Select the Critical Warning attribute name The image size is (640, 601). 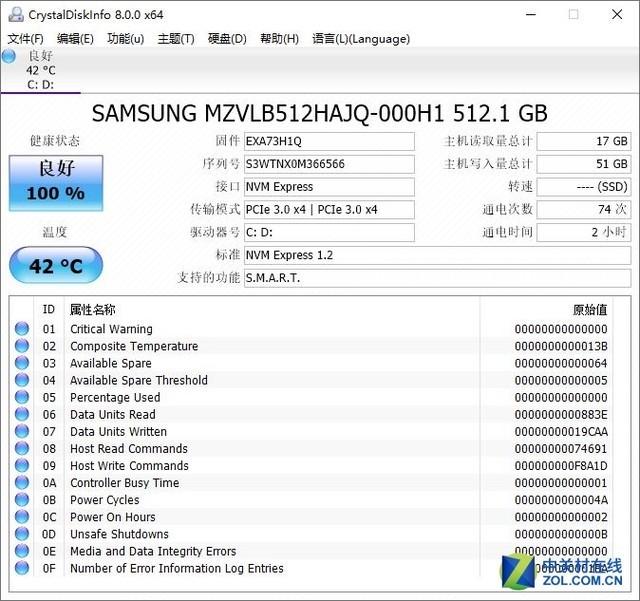click(x=111, y=329)
